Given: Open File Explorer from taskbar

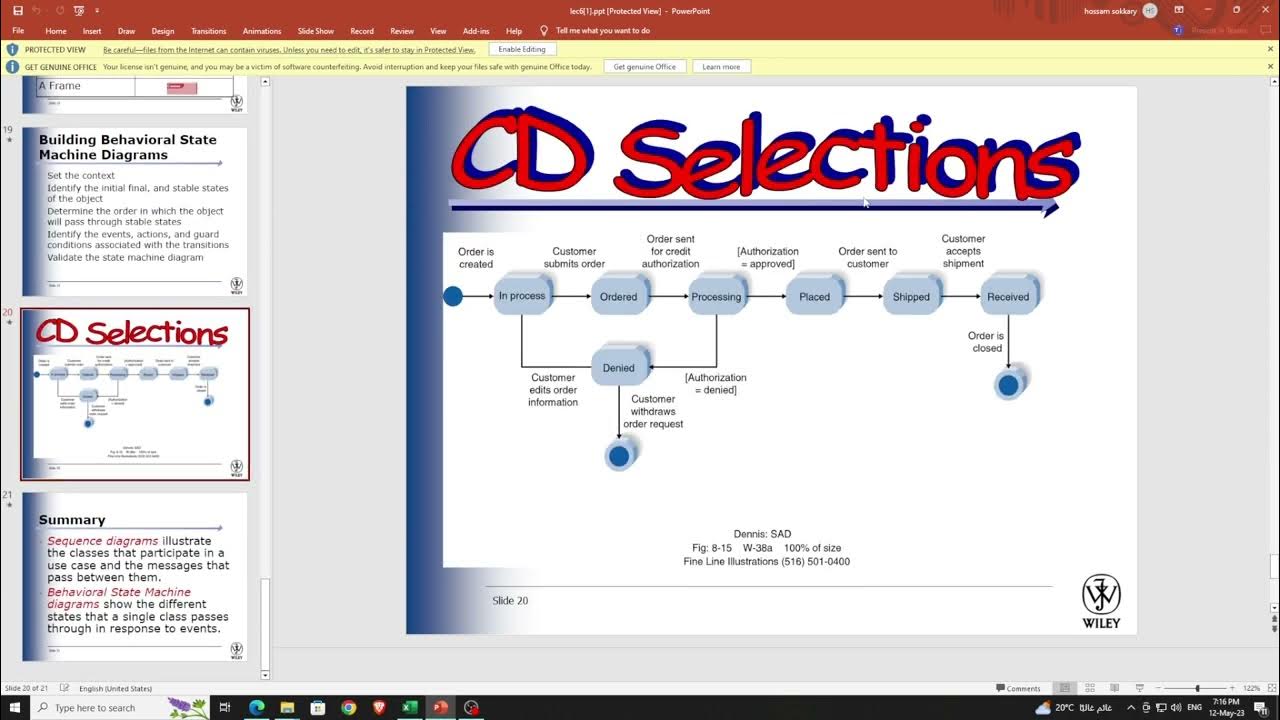Looking at the screenshot, I should tap(287, 708).
